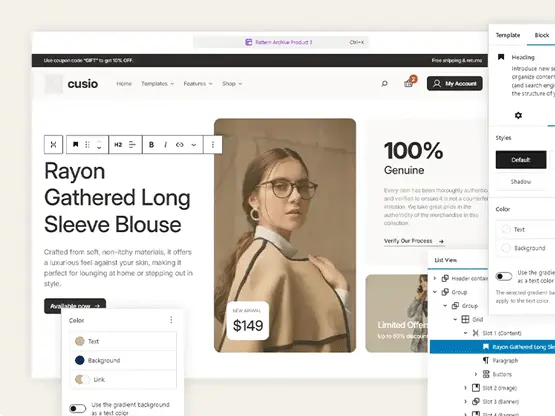Image resolution: width=555 pixels, height=416 pixels.
Task: Open block options three-dot menu in toolbar
Action: tap(213, 144)
